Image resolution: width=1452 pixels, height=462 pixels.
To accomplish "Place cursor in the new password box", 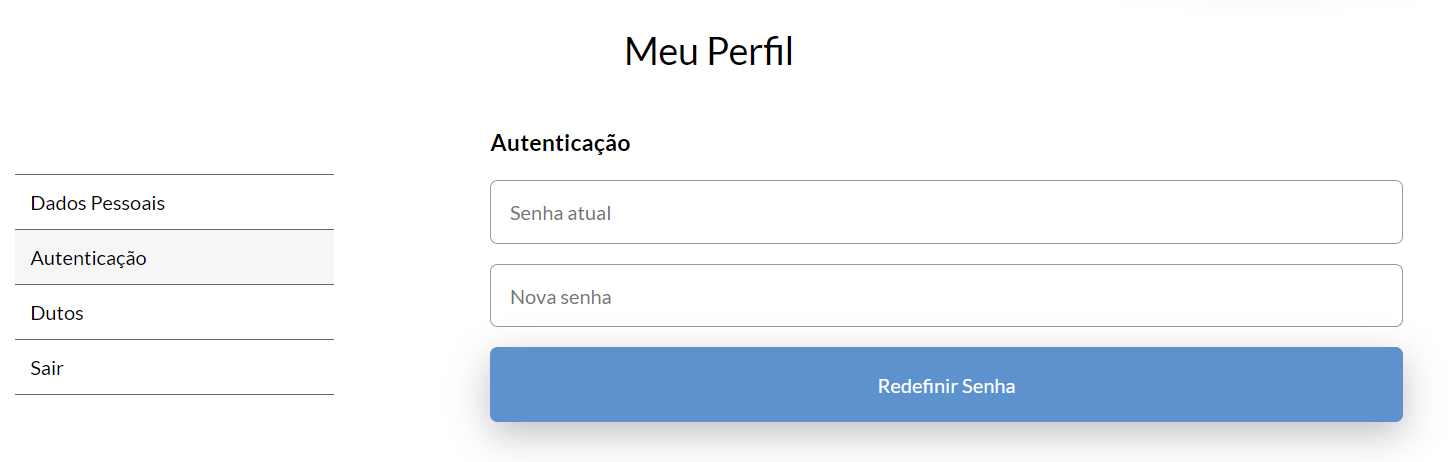I will (945, 296).
